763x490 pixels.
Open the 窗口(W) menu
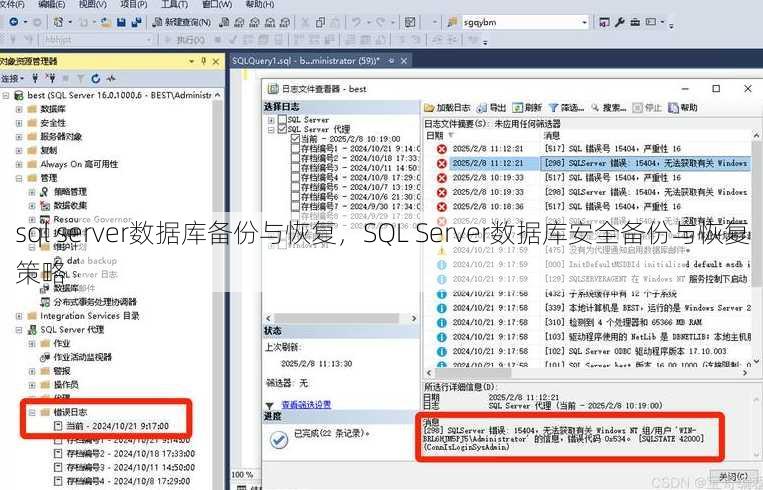(217, 4)
